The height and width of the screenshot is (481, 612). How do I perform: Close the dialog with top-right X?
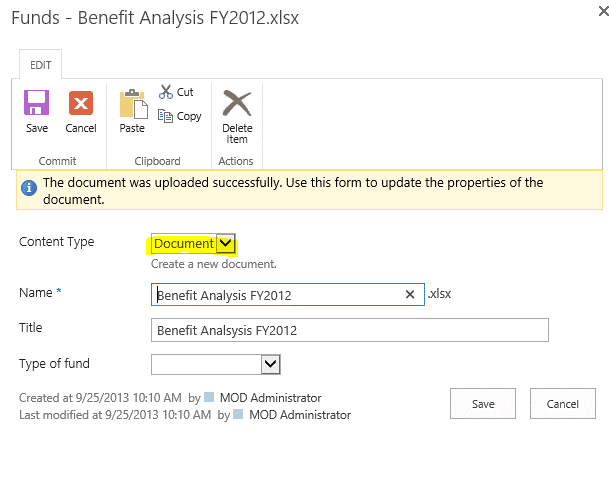click(x=603, y=11)
